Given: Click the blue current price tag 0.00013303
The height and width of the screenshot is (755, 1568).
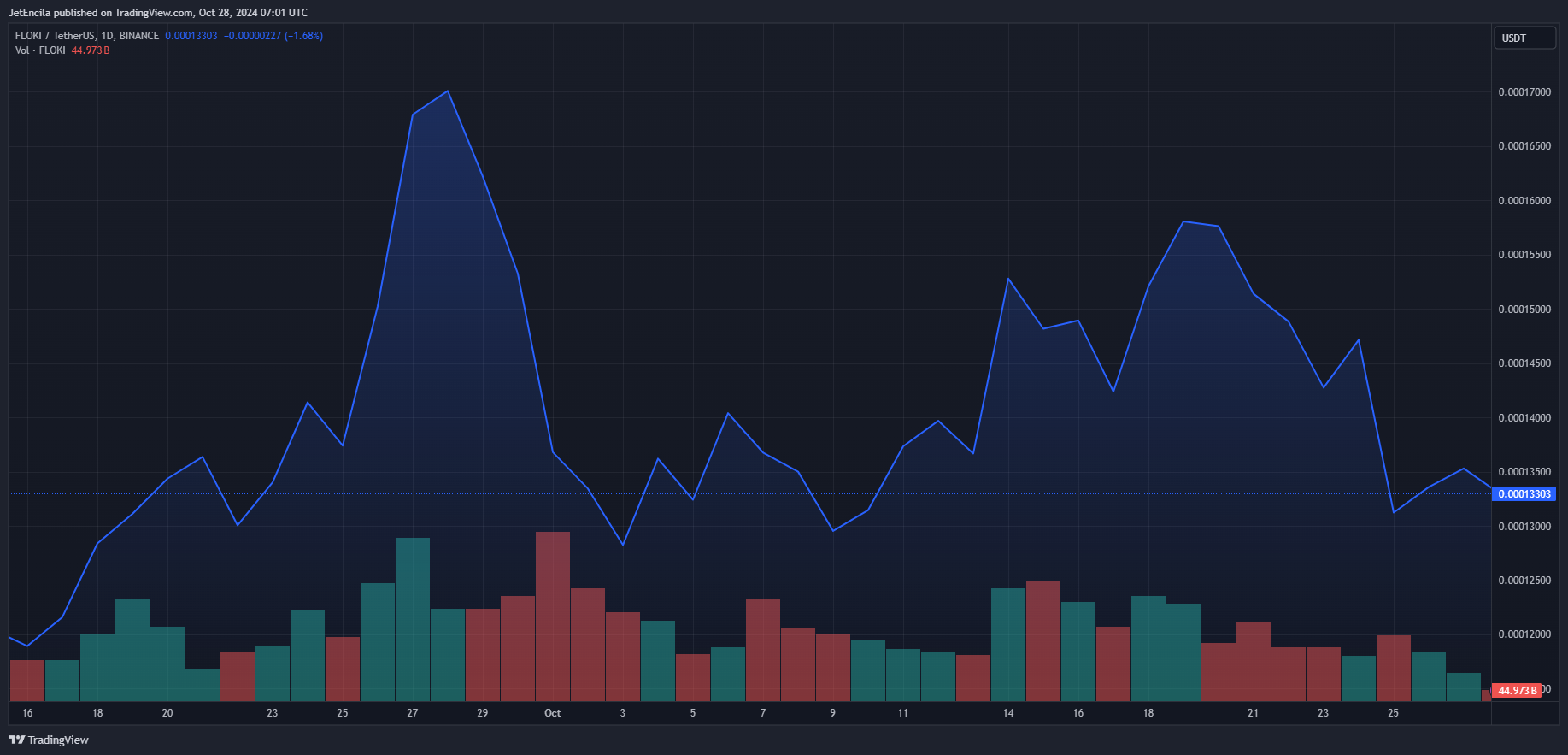Looking at the screenshot, I should pyautogui.click(x=1524, y=494).
